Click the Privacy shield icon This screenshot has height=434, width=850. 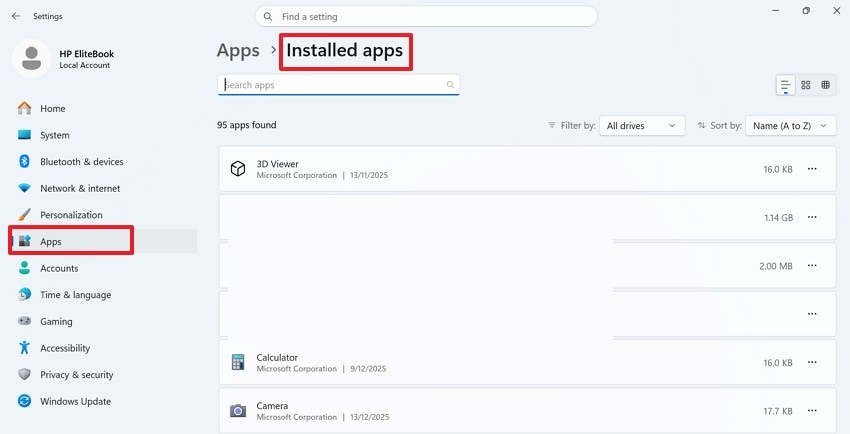(x=24, y=374)
